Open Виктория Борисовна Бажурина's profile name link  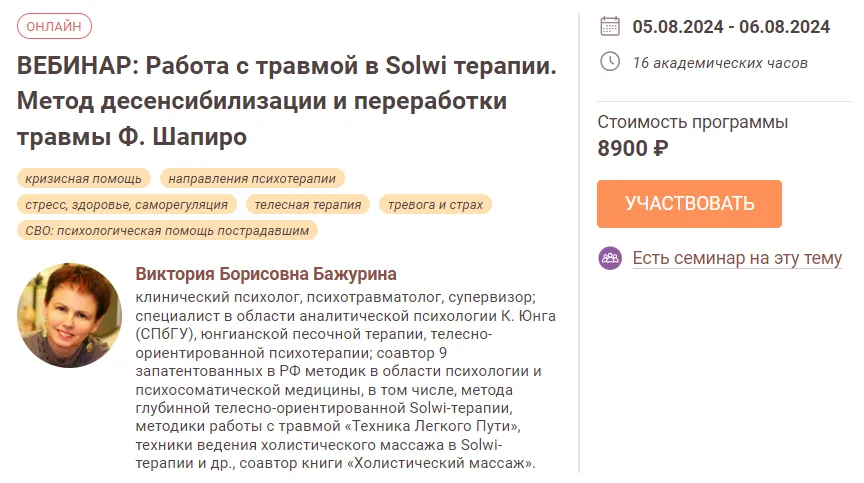tap(266, 273)
